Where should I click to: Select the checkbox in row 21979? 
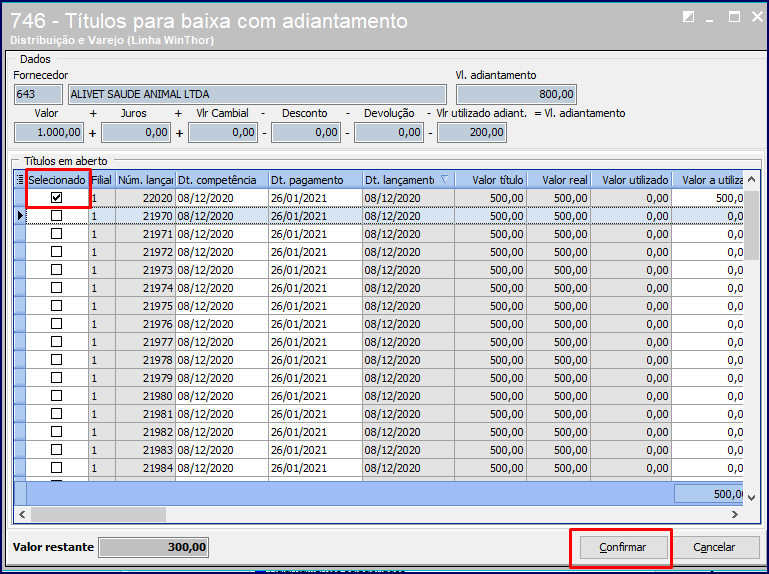tap(56, 378)
